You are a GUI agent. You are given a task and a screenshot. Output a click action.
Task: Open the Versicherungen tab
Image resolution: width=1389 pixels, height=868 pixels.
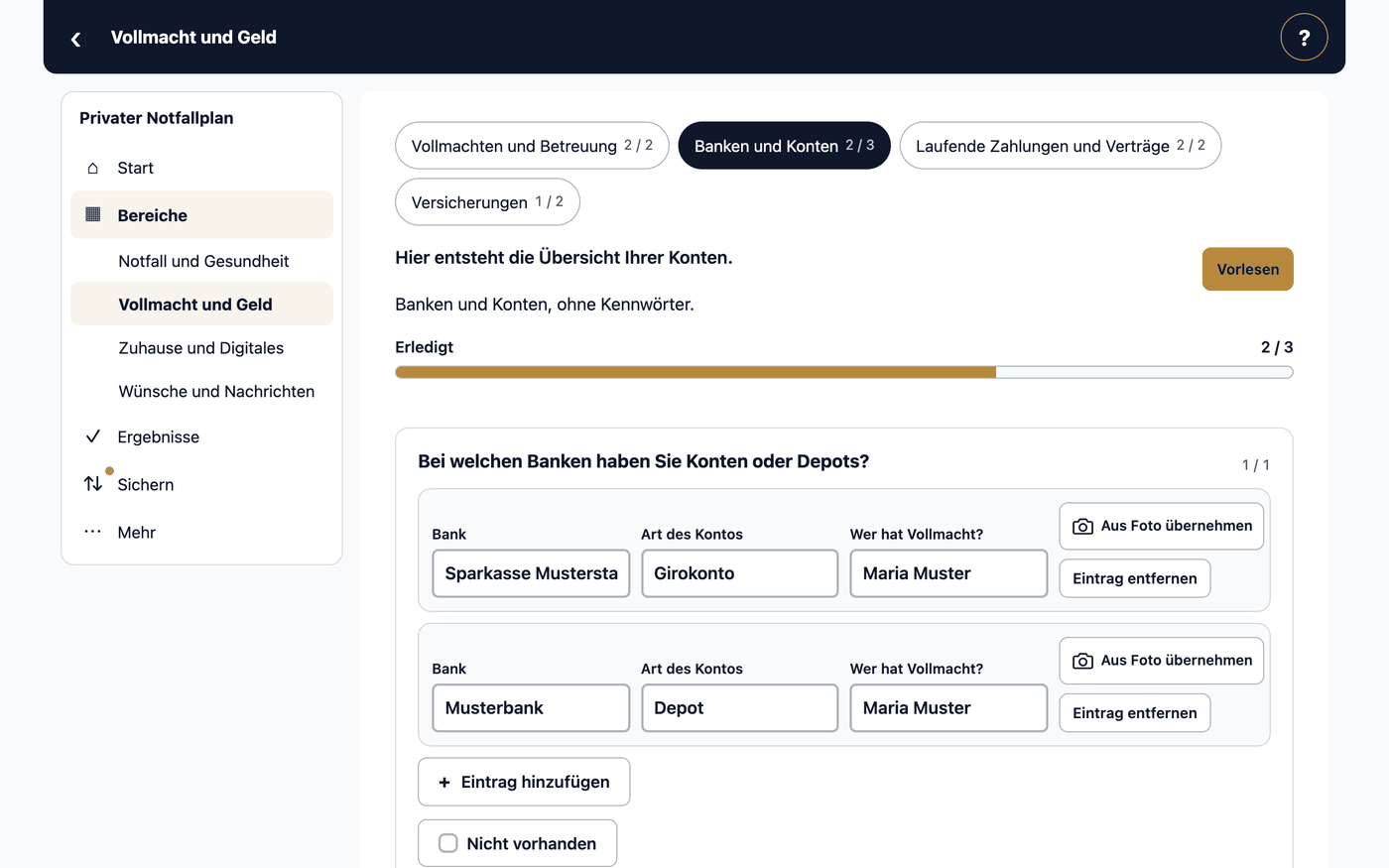click(487, 202)
